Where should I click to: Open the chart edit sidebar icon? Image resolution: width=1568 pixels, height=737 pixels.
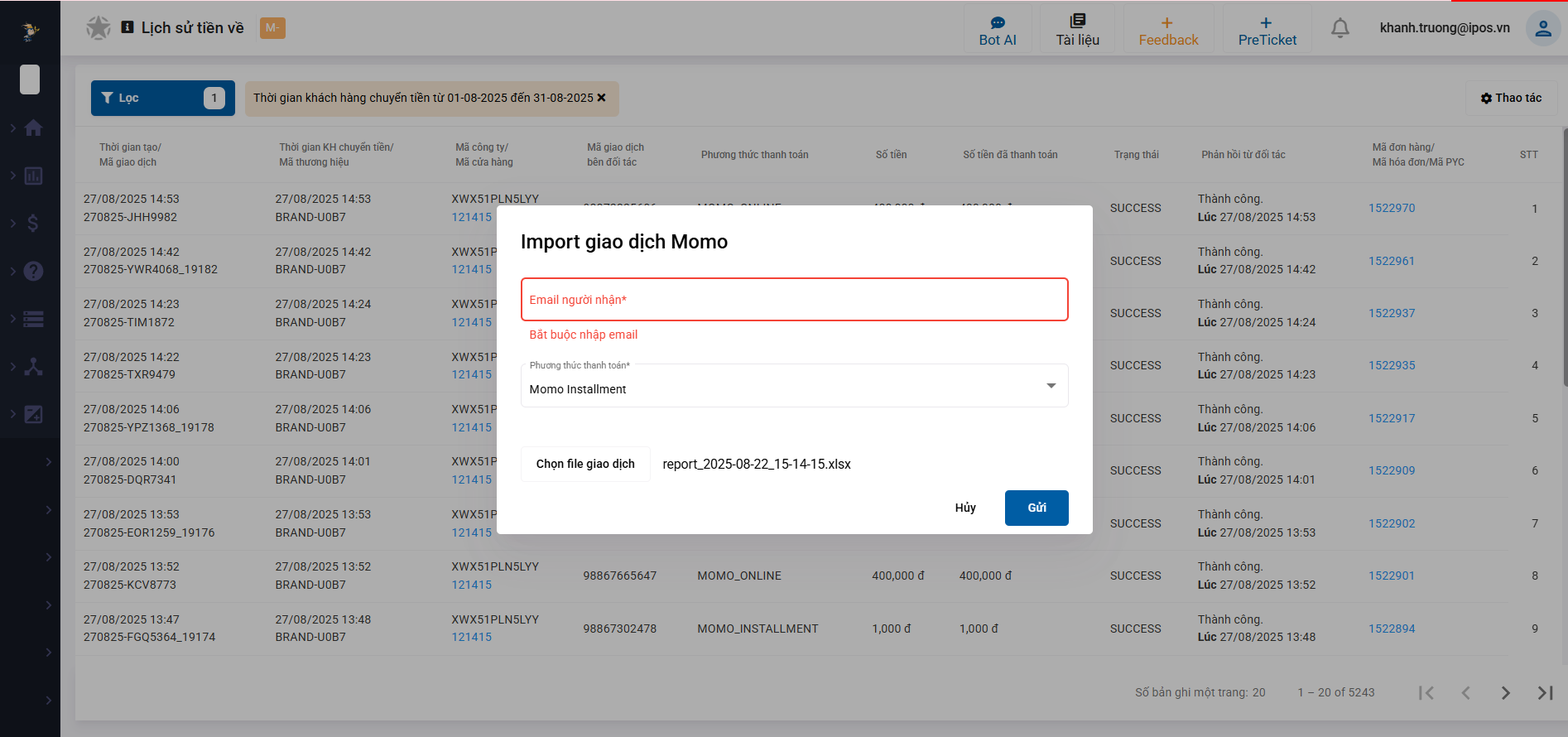click(33, 414)
